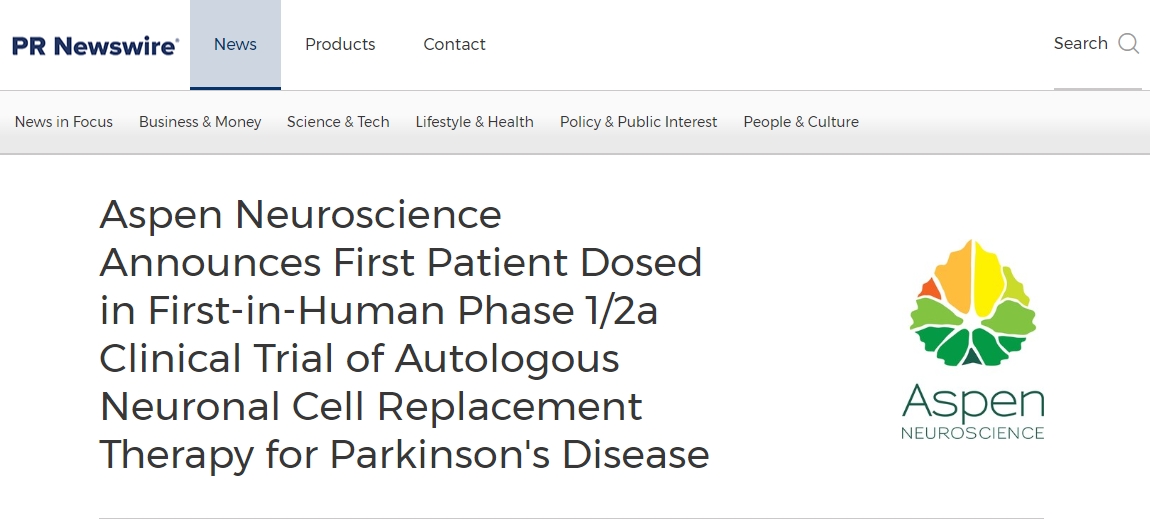Go to the Contact page

point(454,45)
